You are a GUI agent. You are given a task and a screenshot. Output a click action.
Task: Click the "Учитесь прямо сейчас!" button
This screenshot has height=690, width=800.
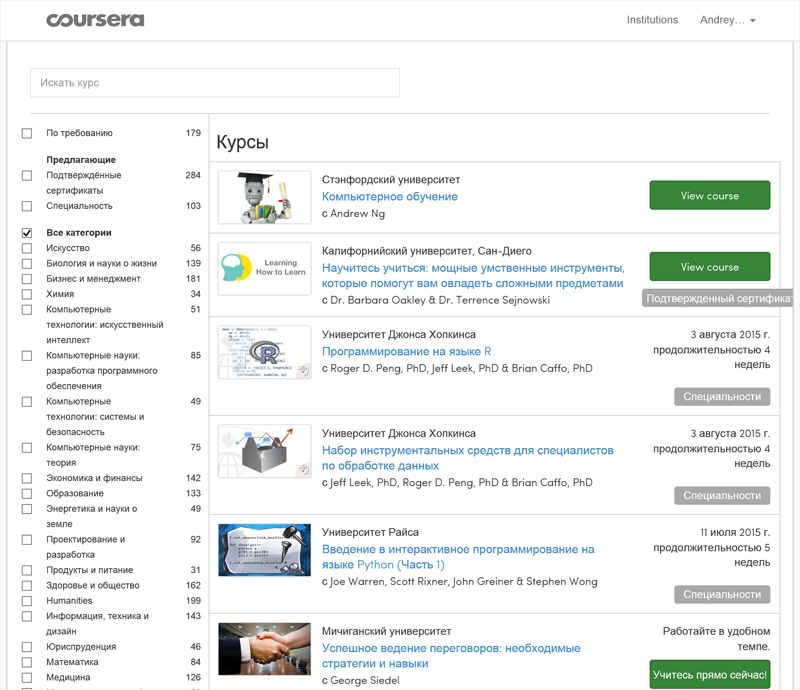(709, 674)
